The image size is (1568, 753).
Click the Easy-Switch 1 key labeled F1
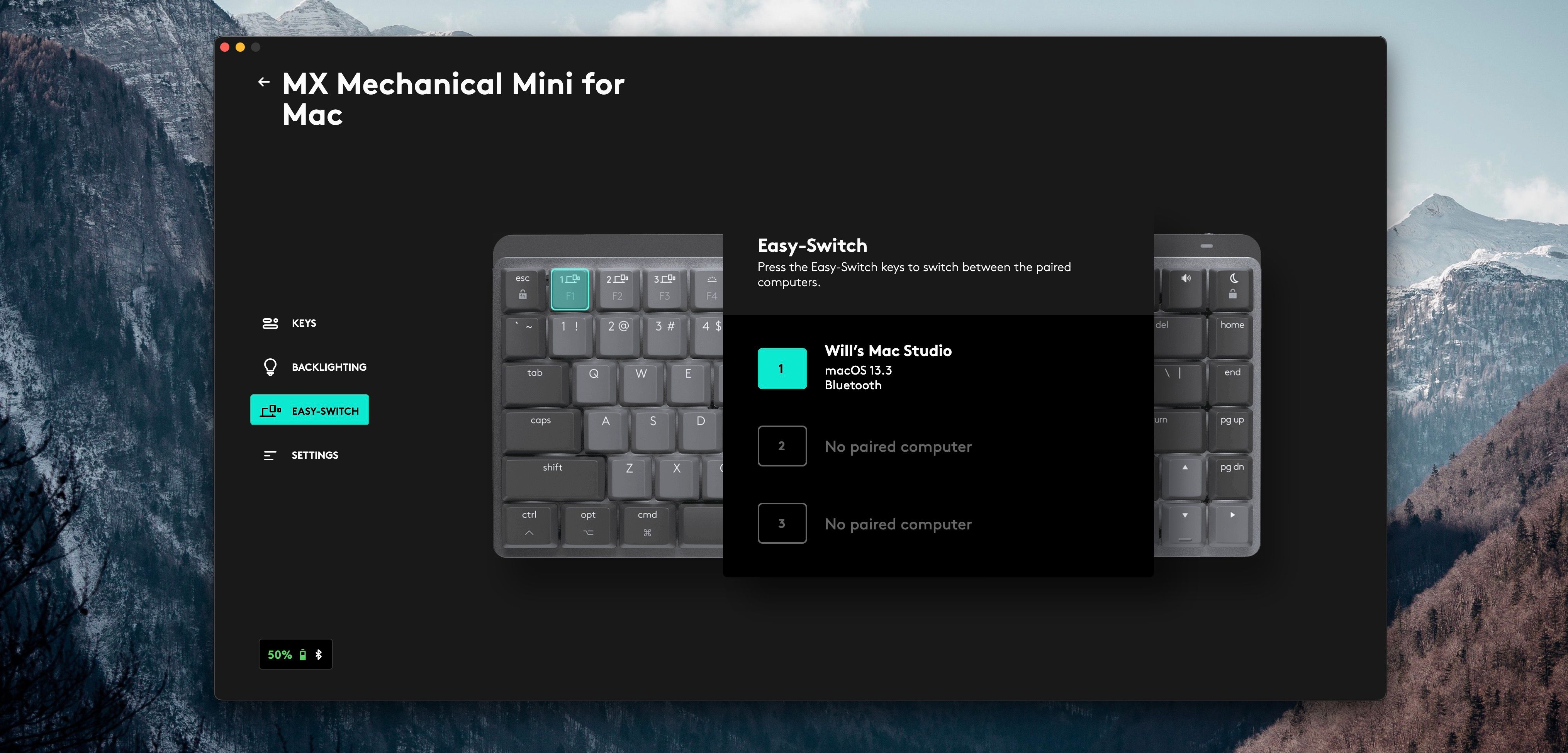(570, 288)
